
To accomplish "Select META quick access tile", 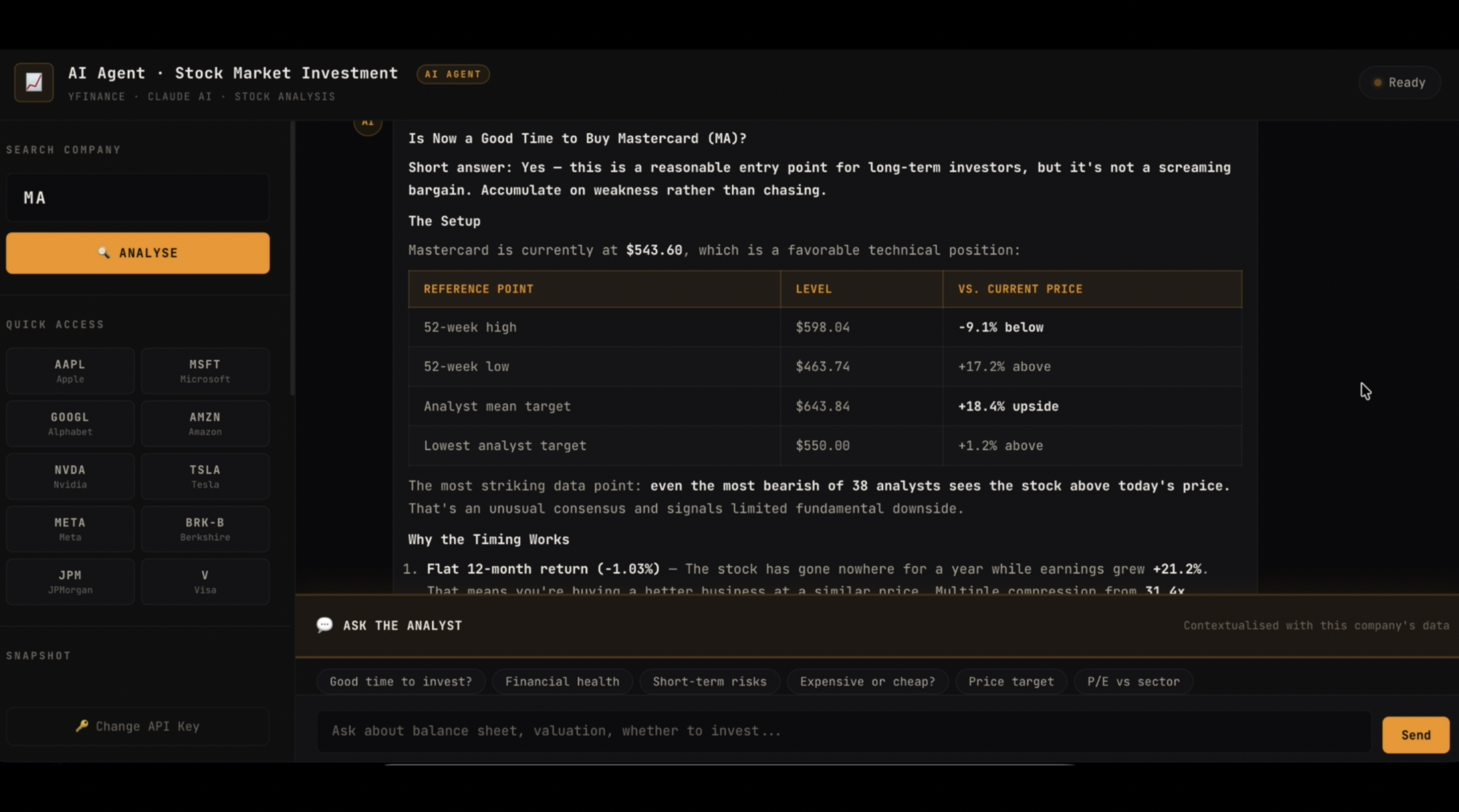I will (70, 529).
